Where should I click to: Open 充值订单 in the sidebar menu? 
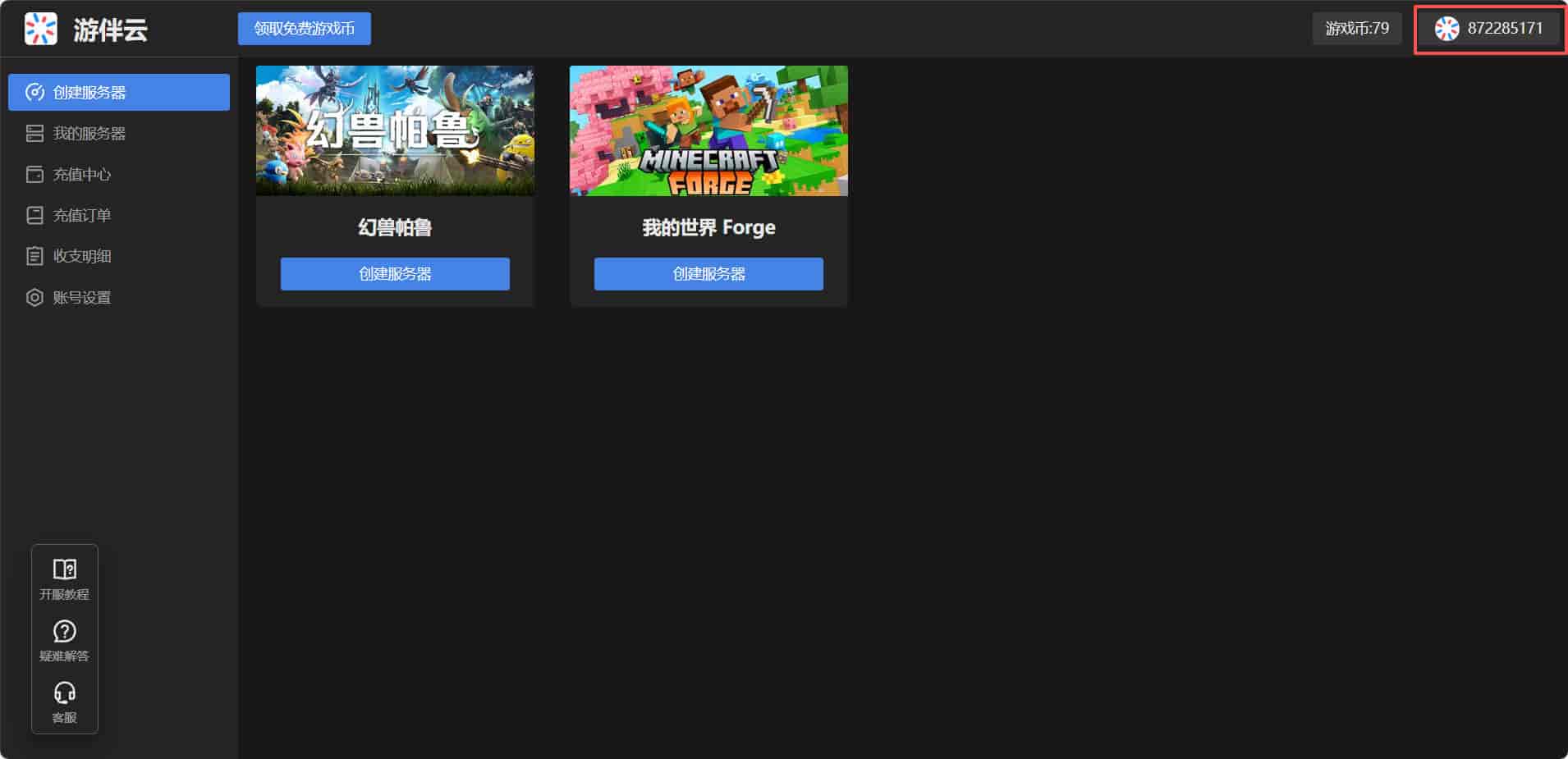click(x=82, y=215)
